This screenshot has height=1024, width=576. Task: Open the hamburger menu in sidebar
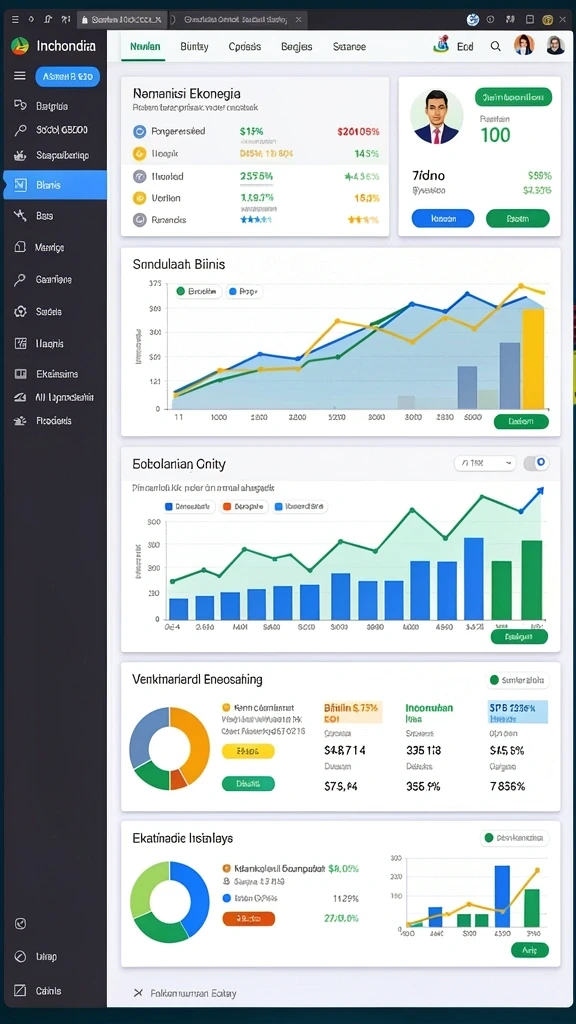(20, 76)
